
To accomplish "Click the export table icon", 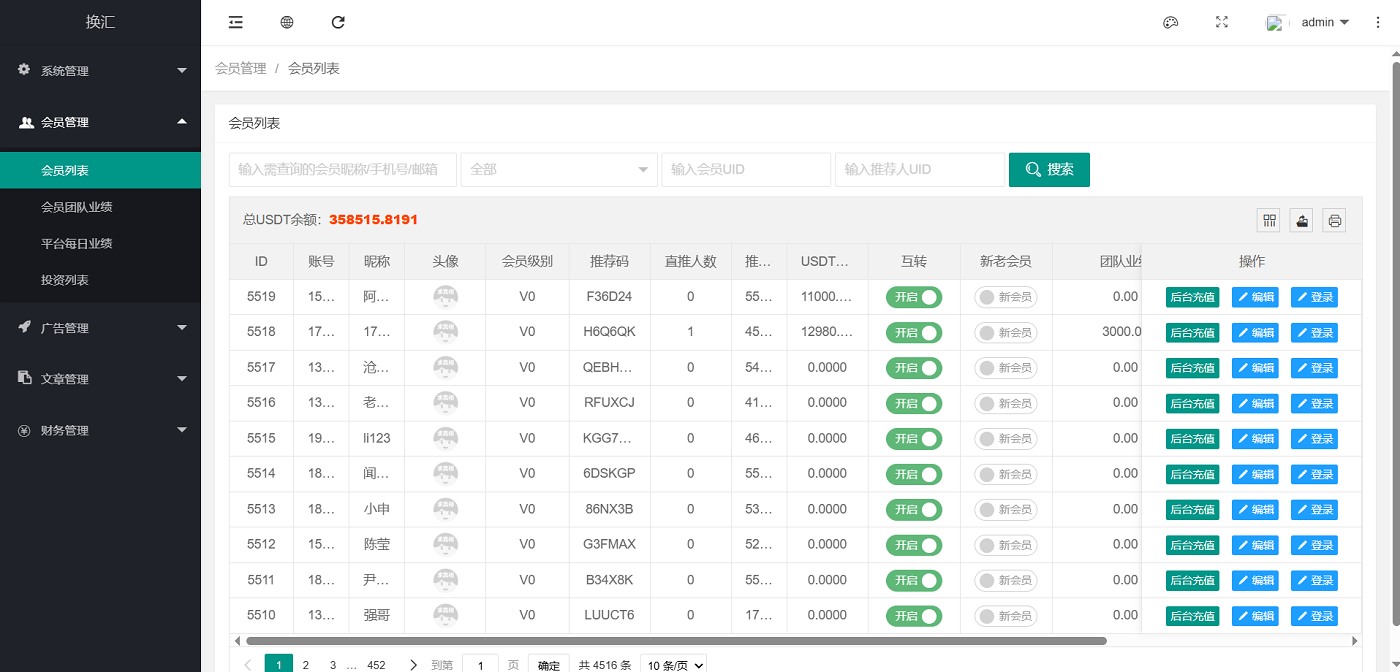I will coord(1301,220).
